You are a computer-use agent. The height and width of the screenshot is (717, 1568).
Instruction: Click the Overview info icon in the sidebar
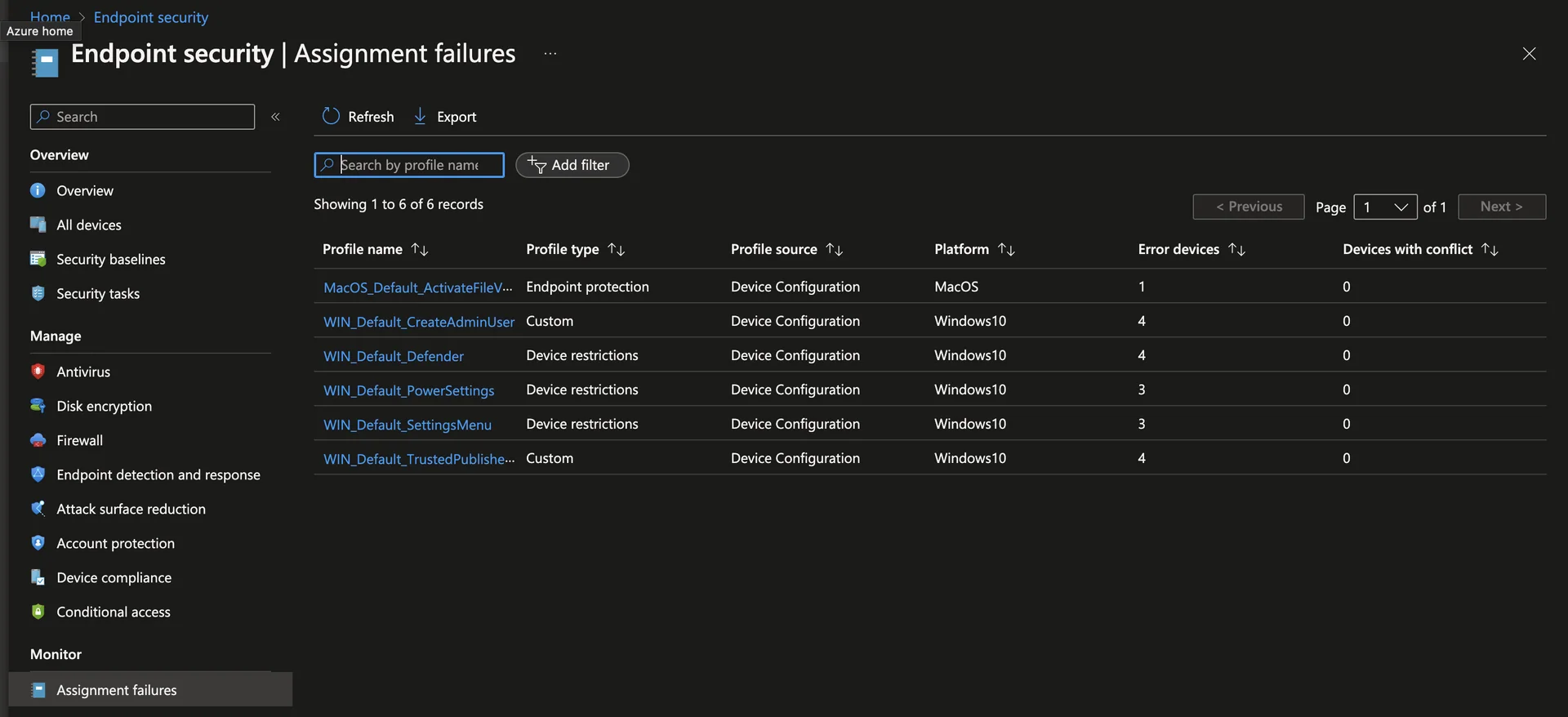tap(38, 190)
